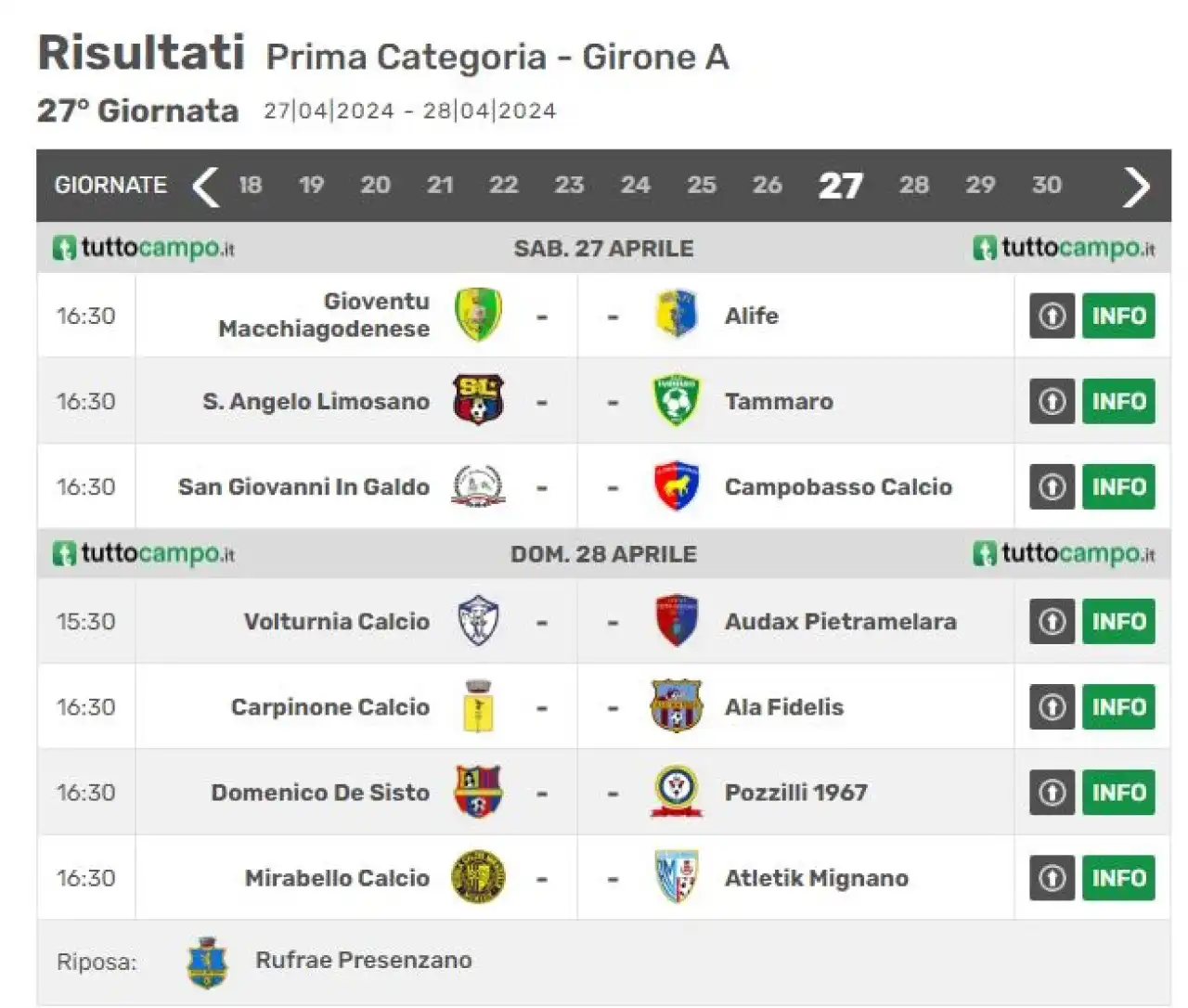The image size is (1188, 1008).
Task: Select the Campobasso Calcio crest
Action: [676, 485]
